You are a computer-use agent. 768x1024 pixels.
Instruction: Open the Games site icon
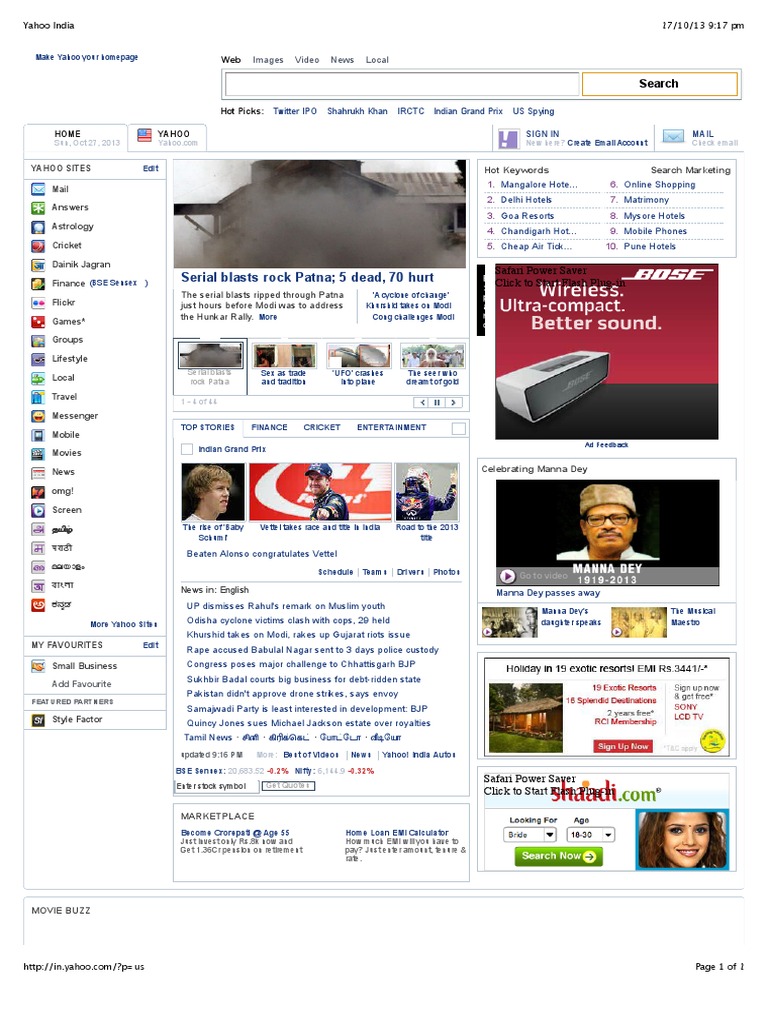pos(38,321)
